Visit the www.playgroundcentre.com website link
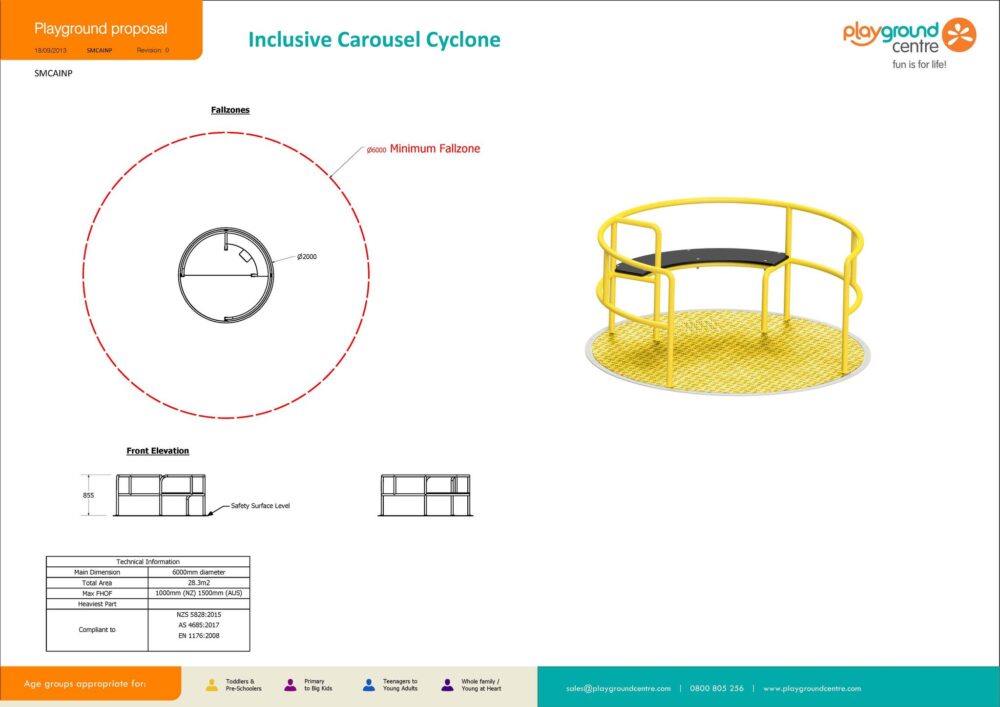Viewport: 1000px width, 707px height. click(812, 688)
